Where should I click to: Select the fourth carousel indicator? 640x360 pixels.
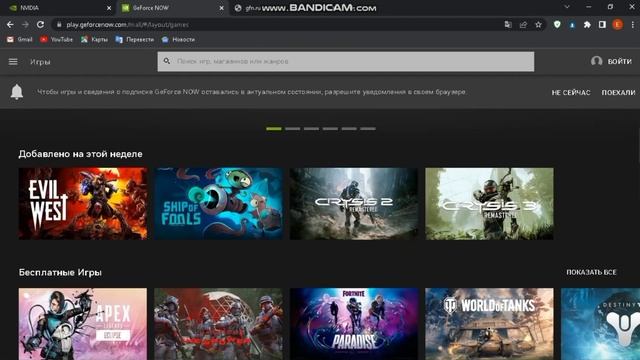[x=330, y=129]
